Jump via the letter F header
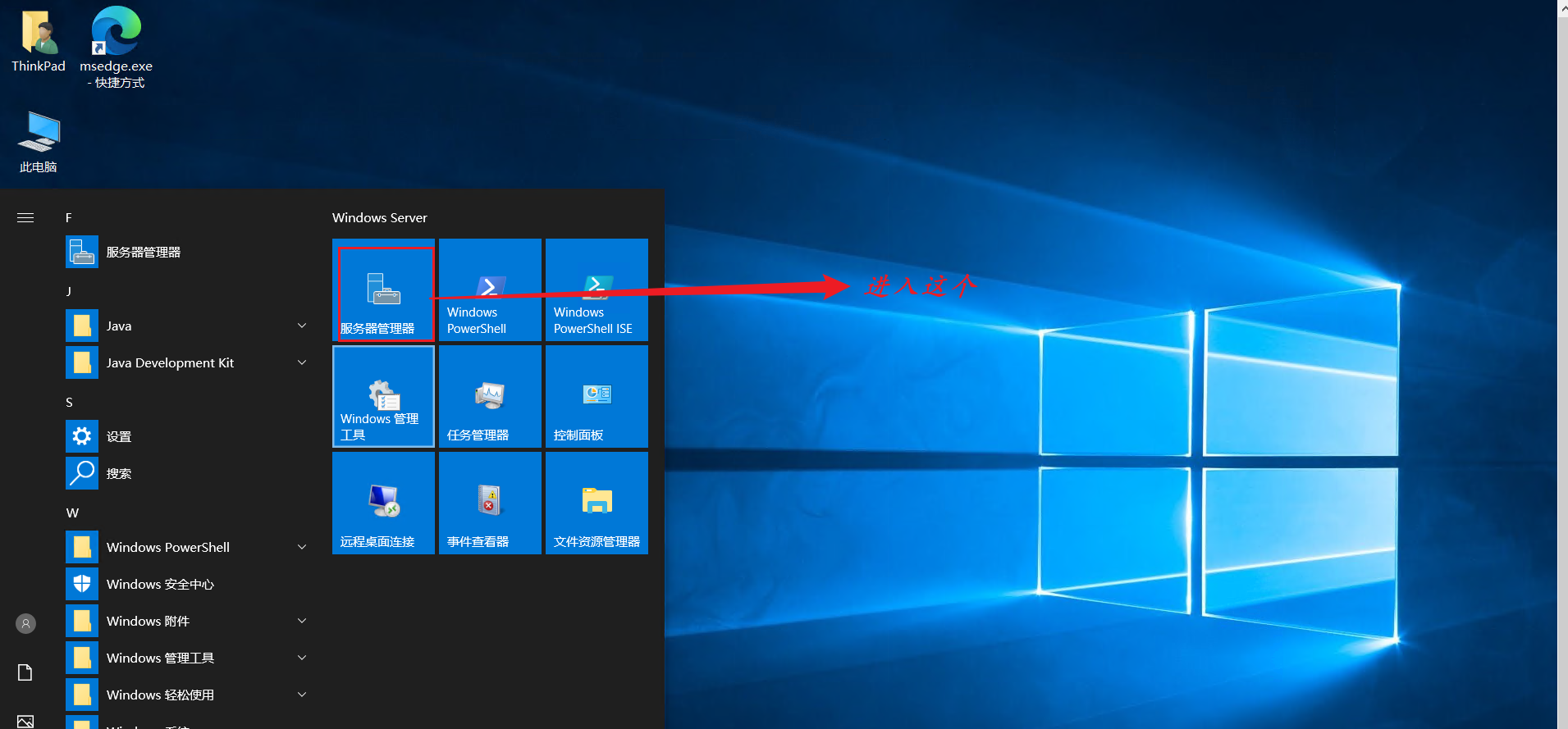 coord(69,217)
